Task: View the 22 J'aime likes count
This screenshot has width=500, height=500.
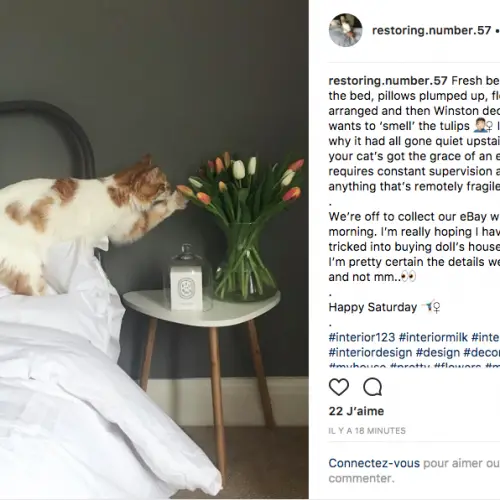Action: click(356, 411)
